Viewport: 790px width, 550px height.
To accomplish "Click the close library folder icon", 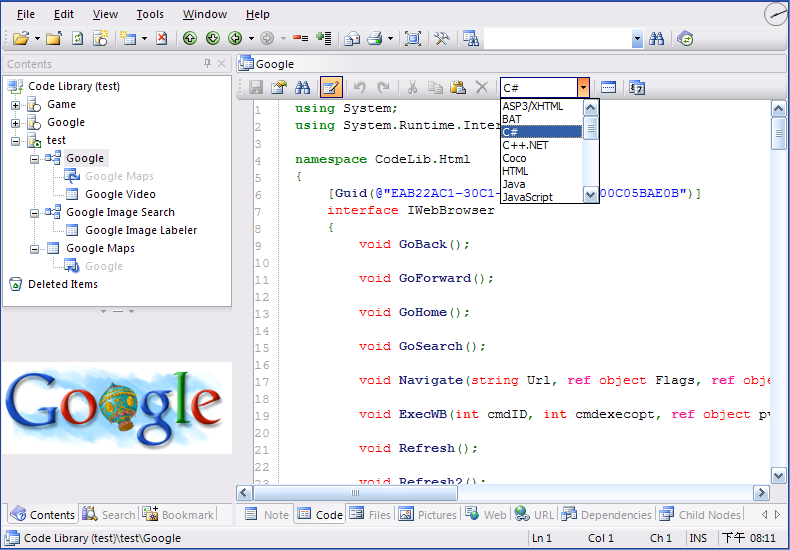I will (54, 38).
